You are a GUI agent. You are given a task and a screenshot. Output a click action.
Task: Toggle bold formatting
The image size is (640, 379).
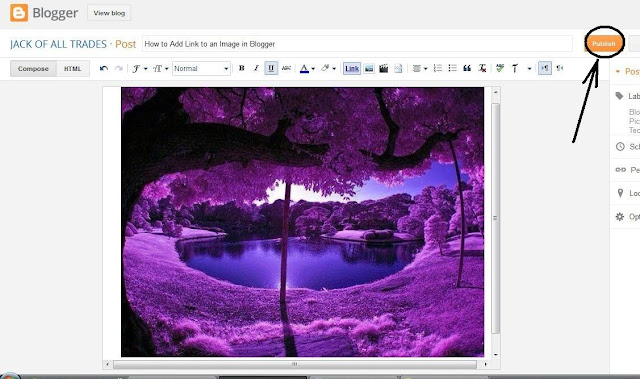click(242, 68)
